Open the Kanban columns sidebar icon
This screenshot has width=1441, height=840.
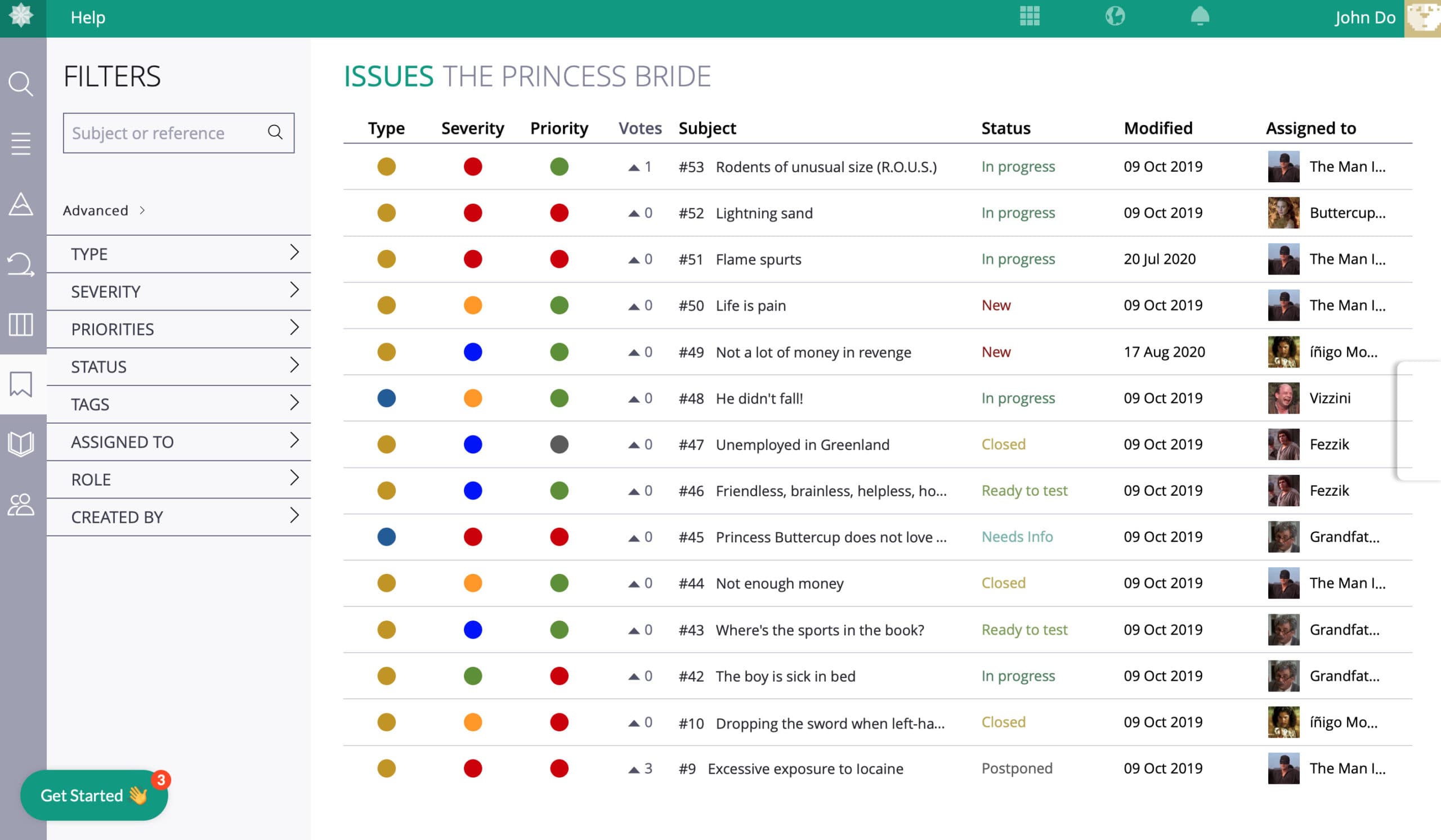[21, 324]
